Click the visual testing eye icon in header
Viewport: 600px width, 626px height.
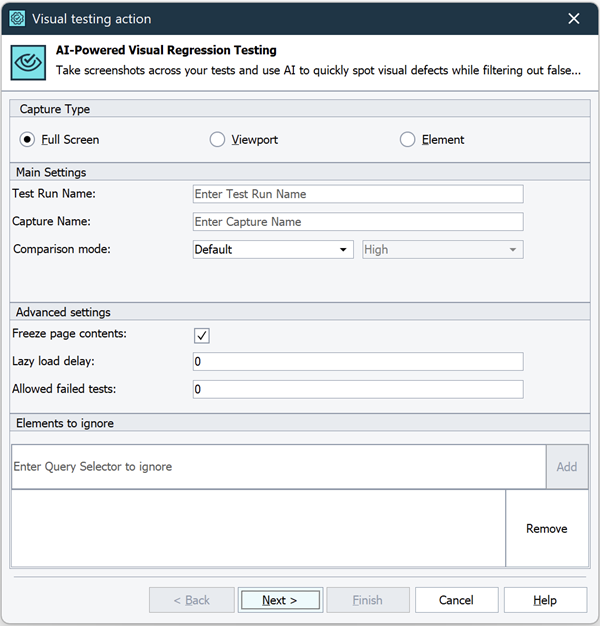[x=28, y=60]
